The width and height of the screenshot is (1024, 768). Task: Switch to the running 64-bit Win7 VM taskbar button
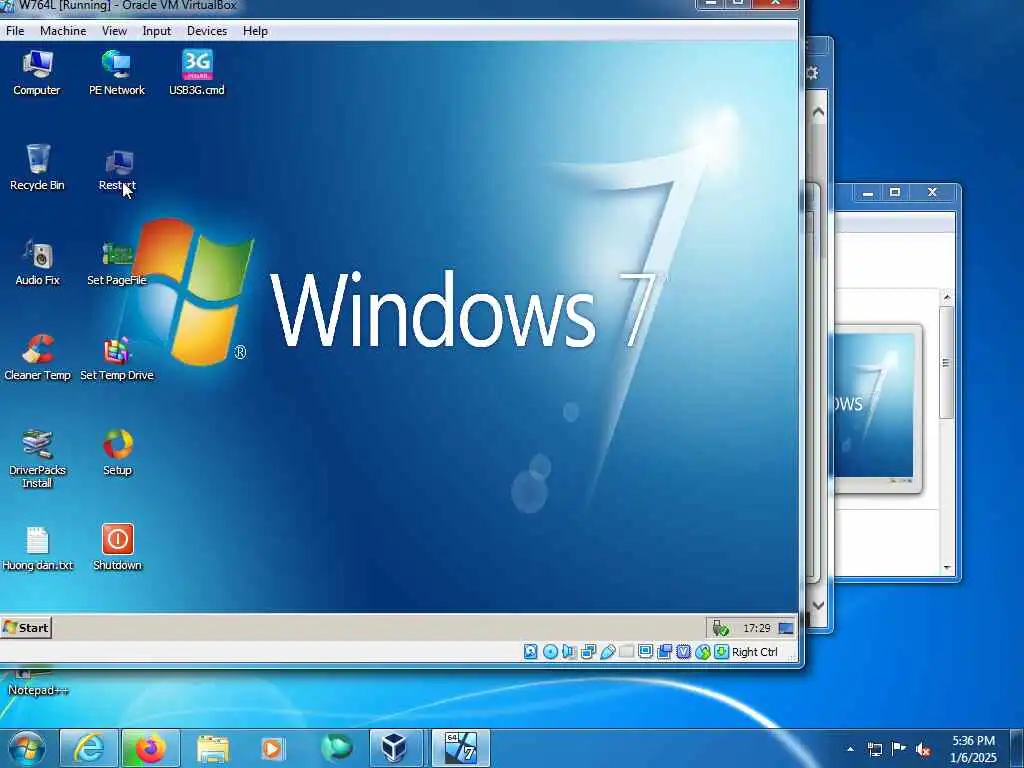(460, 748)
